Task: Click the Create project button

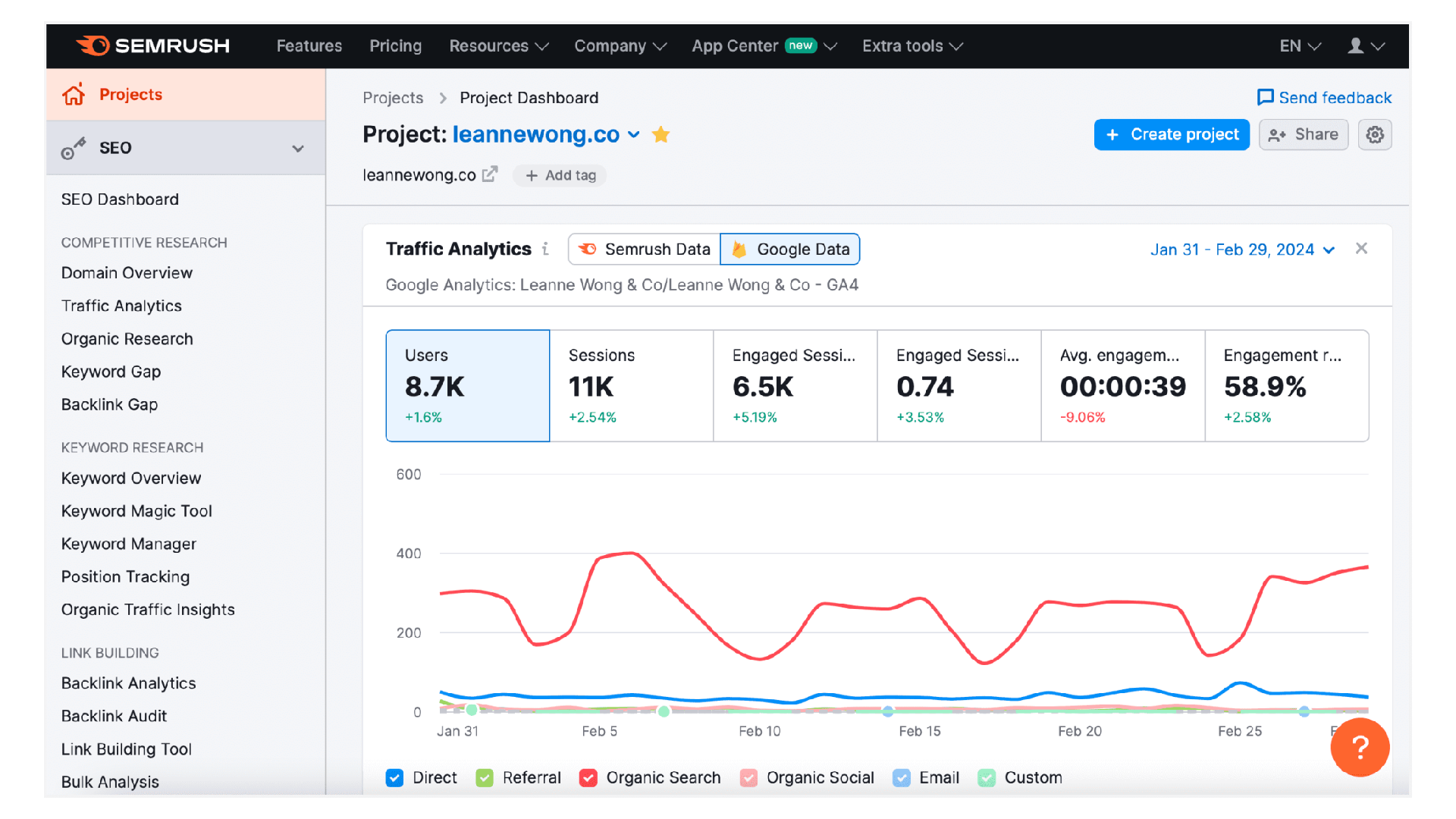Action: point(1172,134)
